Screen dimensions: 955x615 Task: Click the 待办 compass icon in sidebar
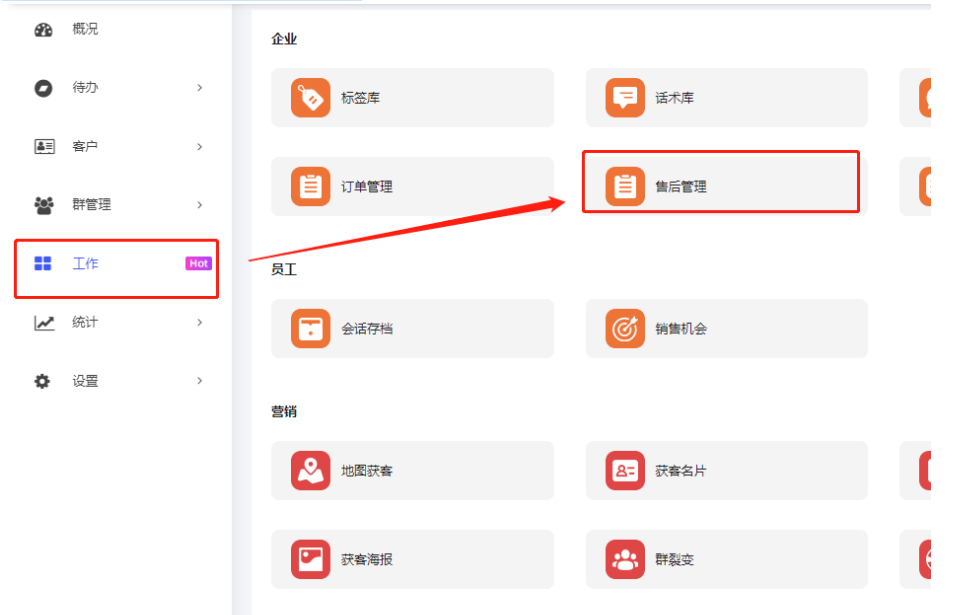point(43,88)
